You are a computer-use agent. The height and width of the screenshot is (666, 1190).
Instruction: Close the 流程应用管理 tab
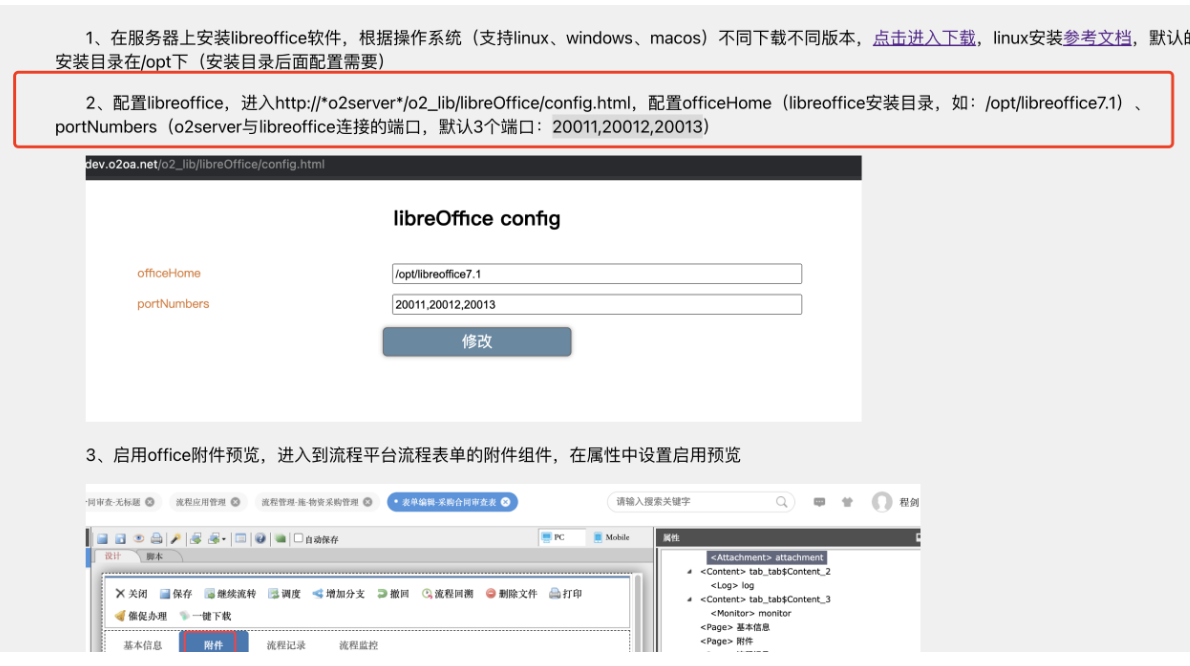click(x=235, y=502)
